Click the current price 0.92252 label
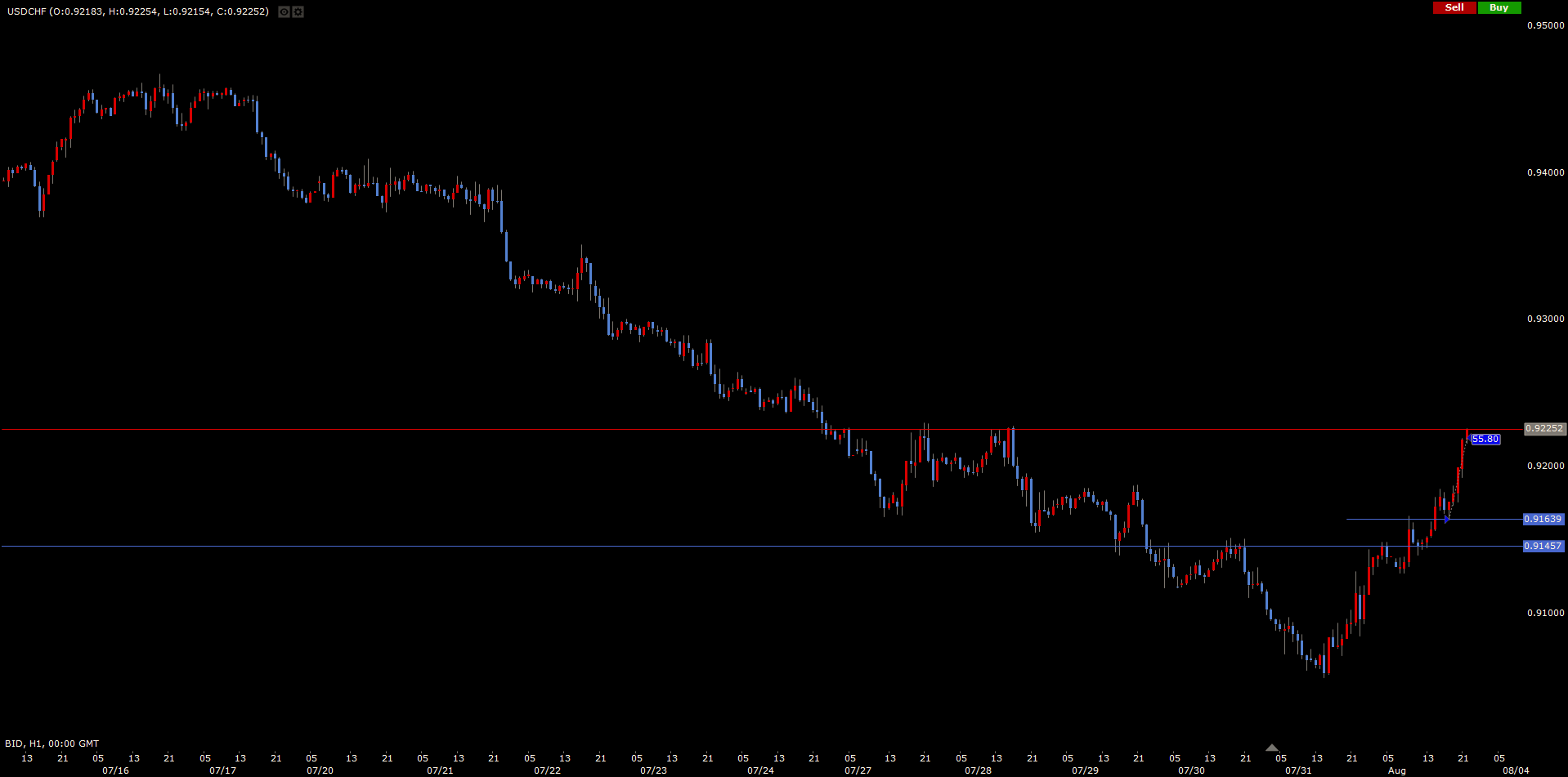1568x777 pixels. point(1543,428)
